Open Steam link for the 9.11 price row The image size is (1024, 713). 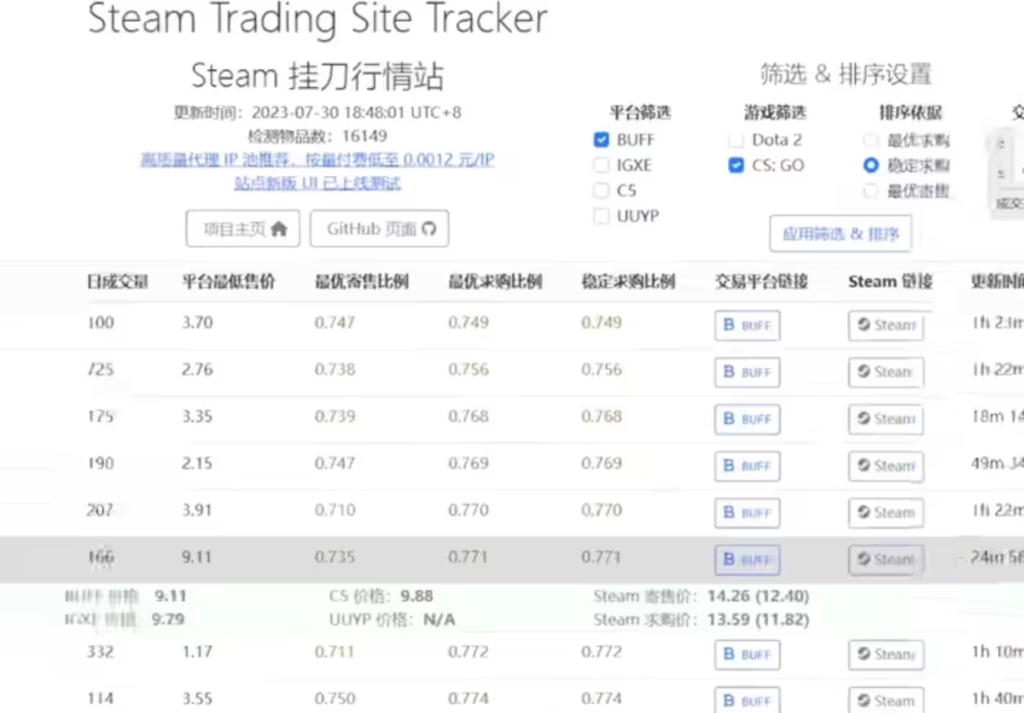pyautogui.click(x=886, y=560)
